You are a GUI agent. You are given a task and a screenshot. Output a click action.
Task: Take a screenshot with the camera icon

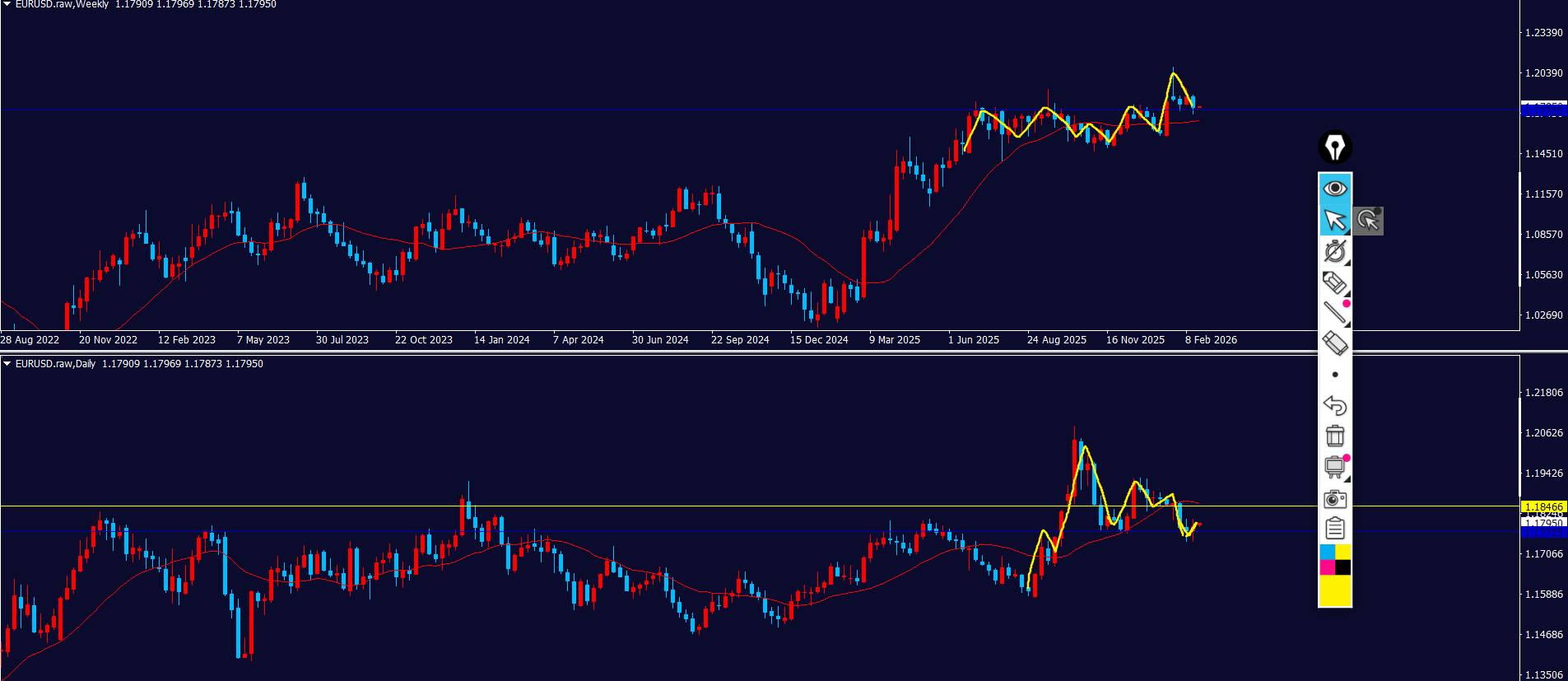[x=1334, y=499]
